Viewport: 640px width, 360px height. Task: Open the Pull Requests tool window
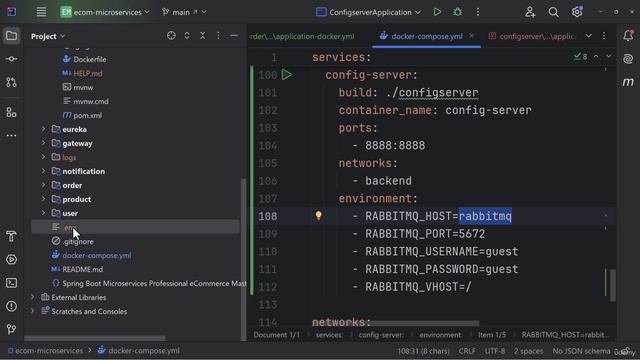coord(11,82)
